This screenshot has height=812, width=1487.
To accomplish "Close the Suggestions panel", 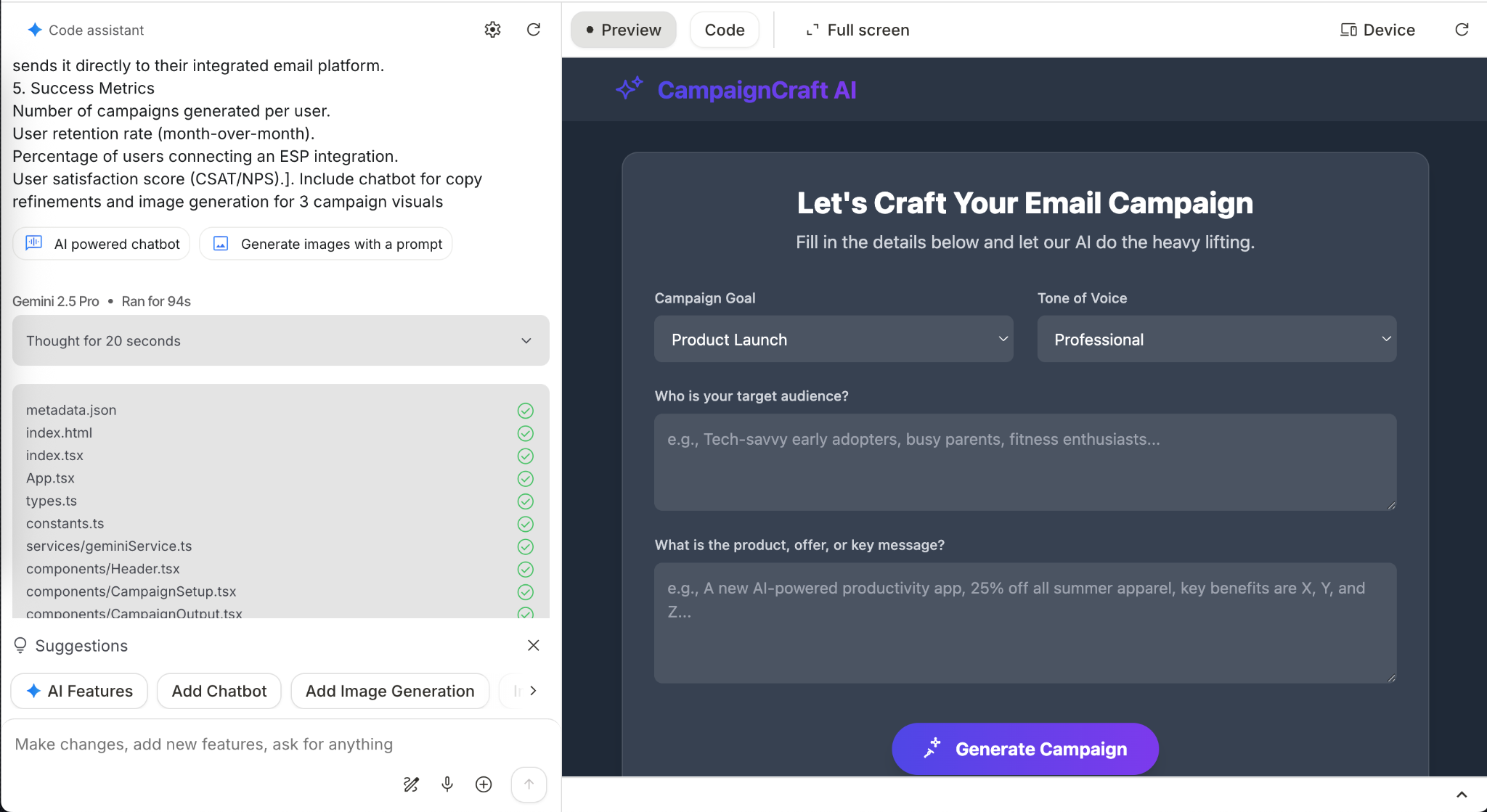I will pos(533,645).
